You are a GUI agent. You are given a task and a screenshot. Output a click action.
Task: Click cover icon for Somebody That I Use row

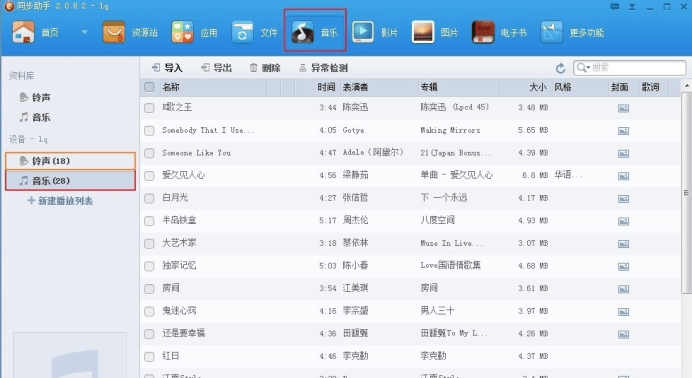tap(623, 131)
